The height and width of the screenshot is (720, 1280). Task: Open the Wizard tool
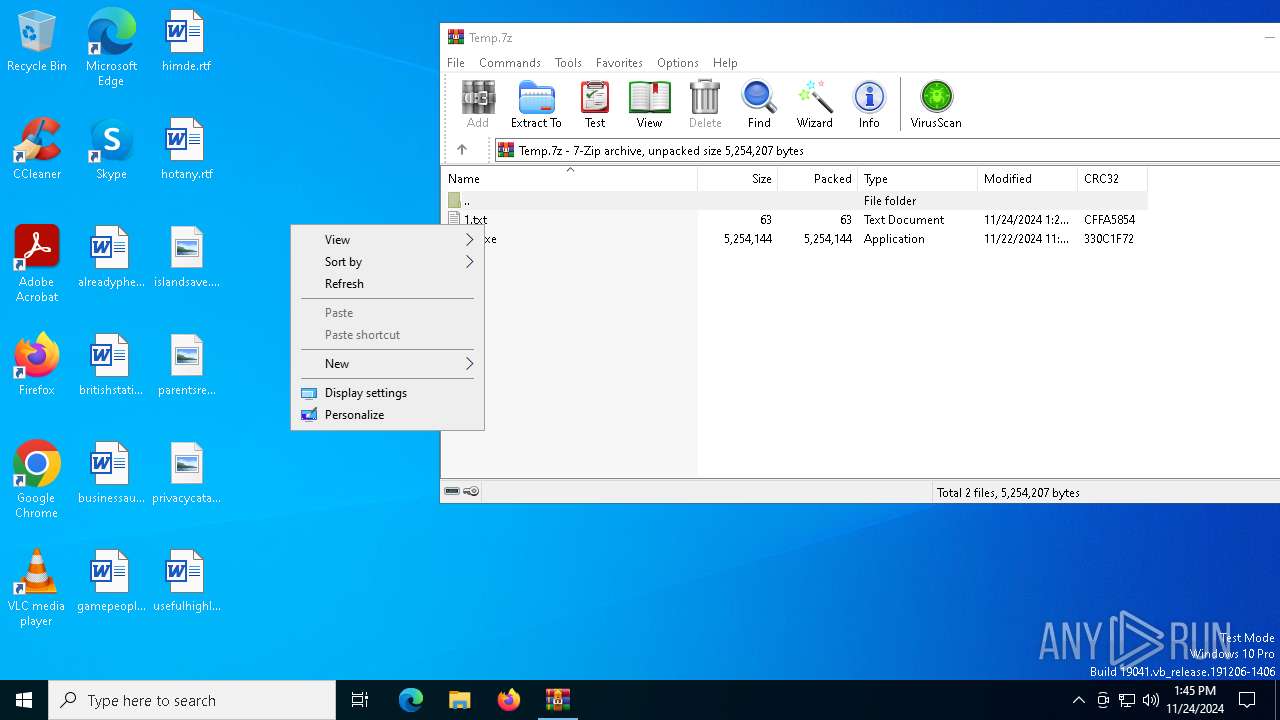814,105
